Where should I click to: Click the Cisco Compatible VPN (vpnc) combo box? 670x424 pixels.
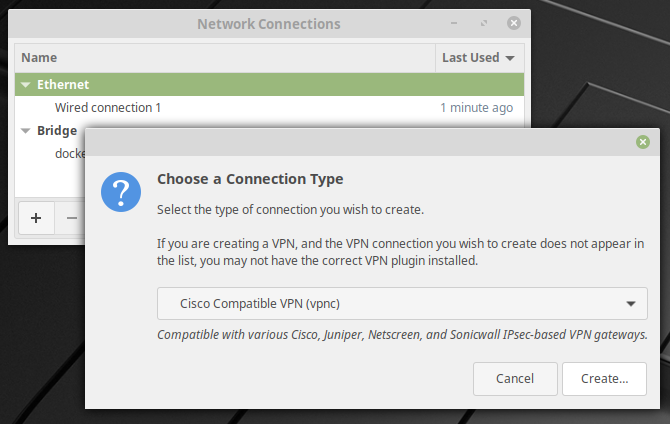click(x=402, y=303)
